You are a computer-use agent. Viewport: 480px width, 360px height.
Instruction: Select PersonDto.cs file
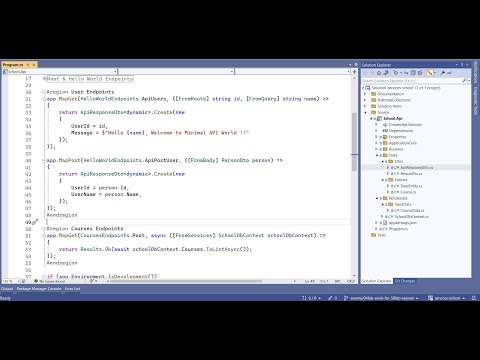coord(411,174)
